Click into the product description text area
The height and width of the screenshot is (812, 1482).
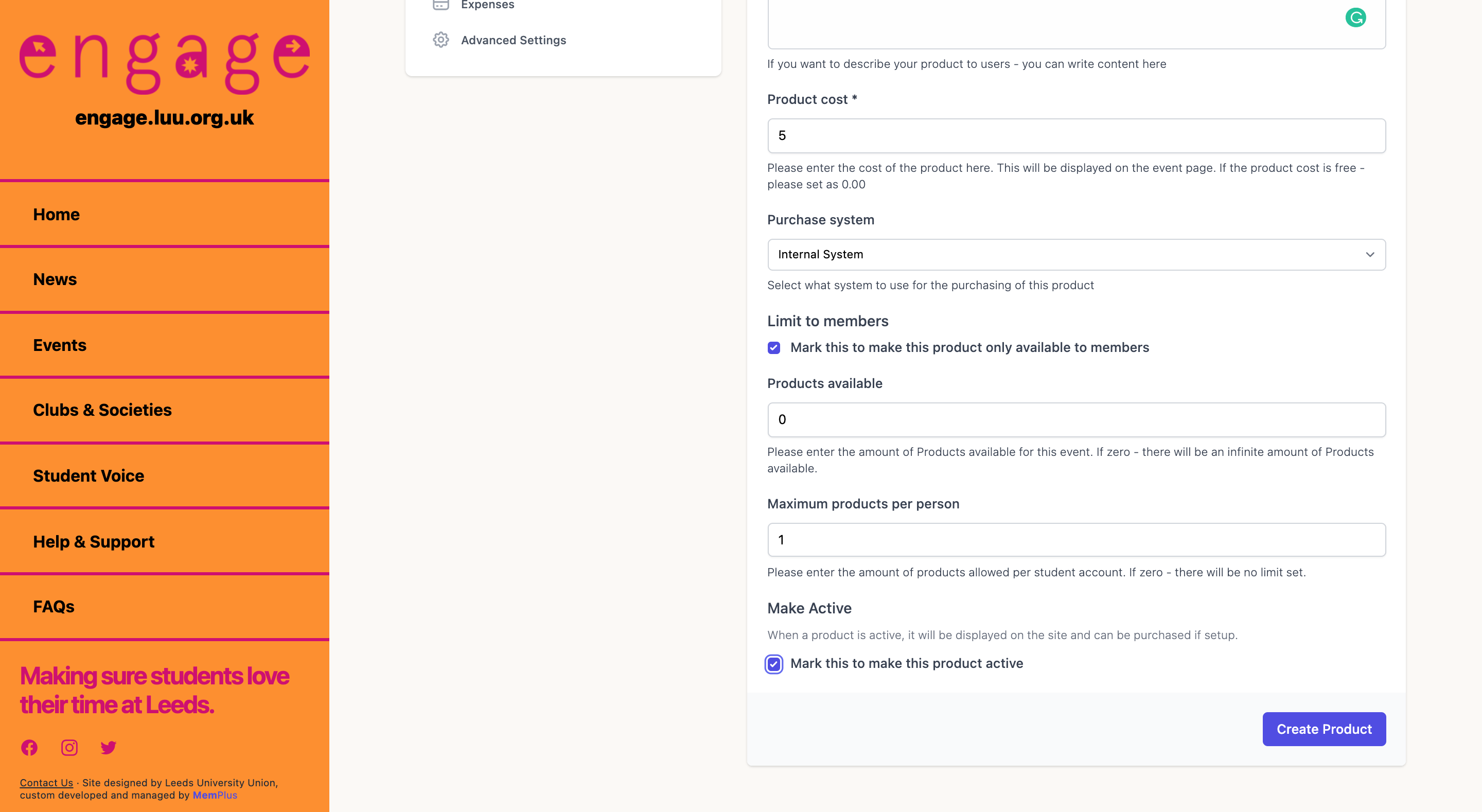(1077, 23)
